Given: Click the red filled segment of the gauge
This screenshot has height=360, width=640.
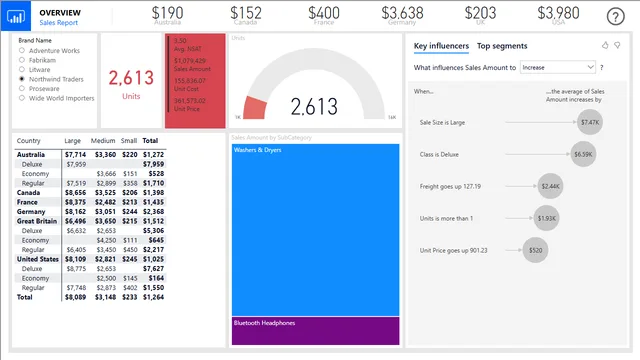Looking at the screenshot, I should pos(255,108).
